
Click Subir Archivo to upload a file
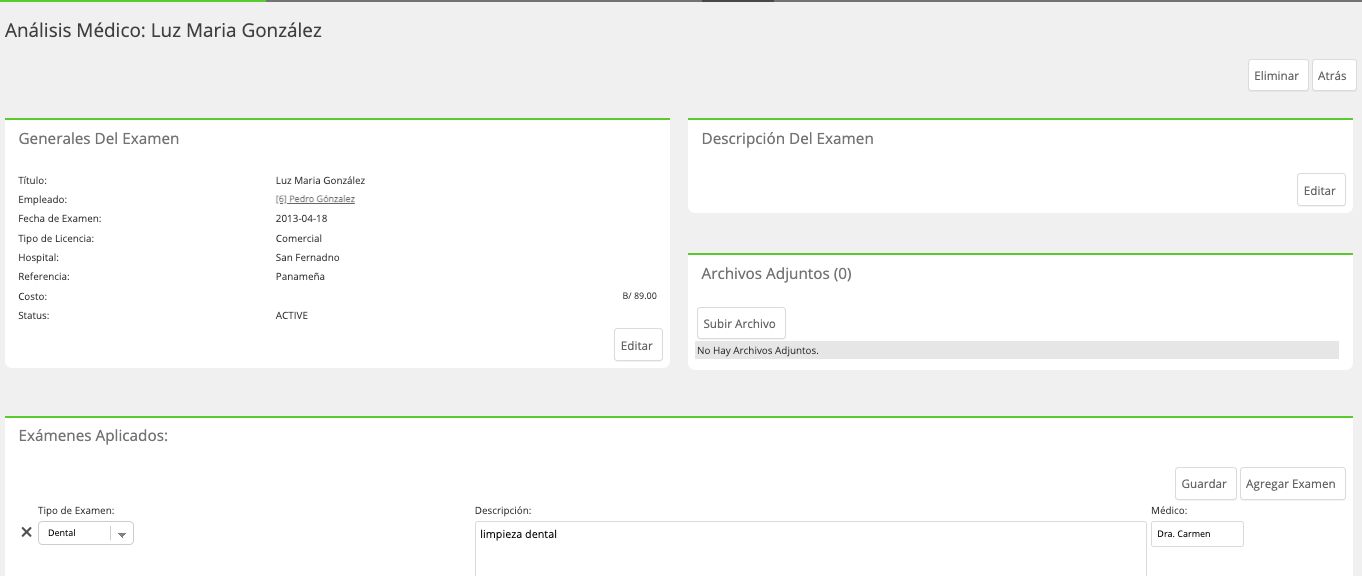[x=741, y=323]
